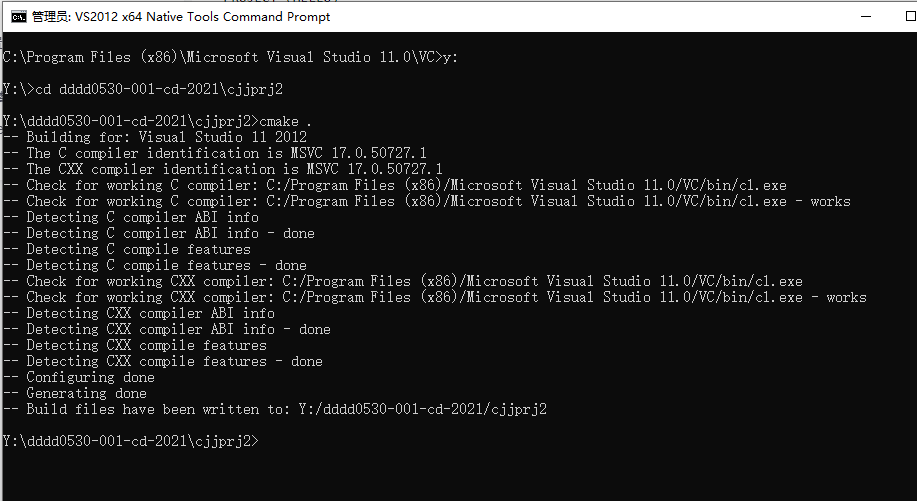The width and height of the screenshot is (917, 501).
Task: Select 'Build files have been written to' line
Action: tap(275, 409)
